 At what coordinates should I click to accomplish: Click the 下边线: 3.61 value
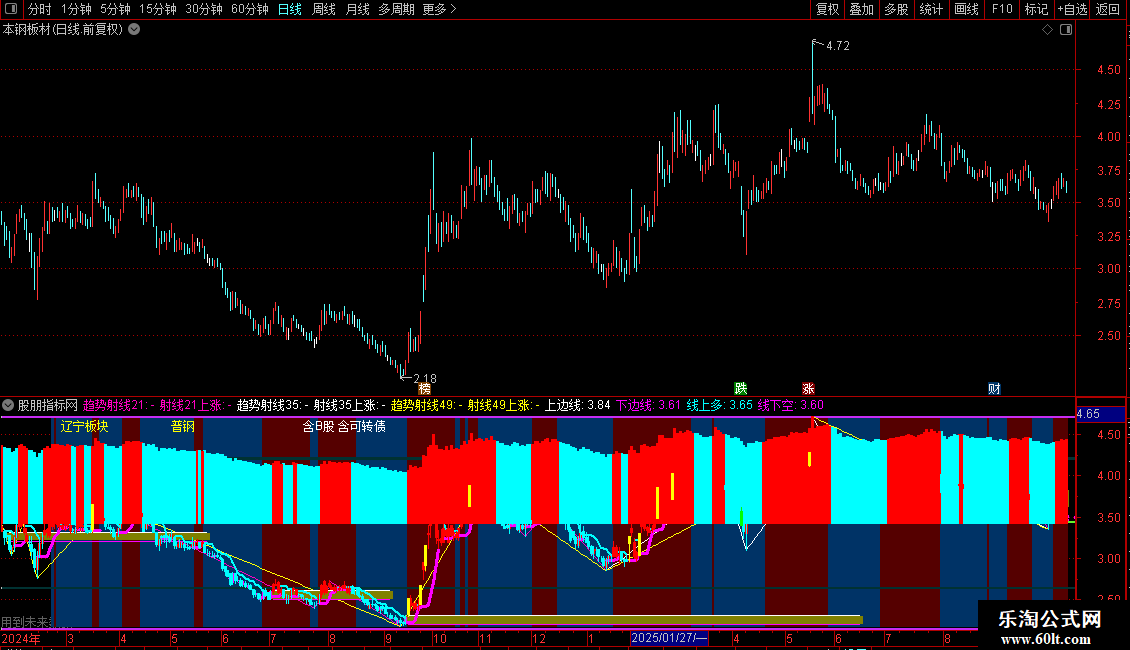tap(649, 406)
